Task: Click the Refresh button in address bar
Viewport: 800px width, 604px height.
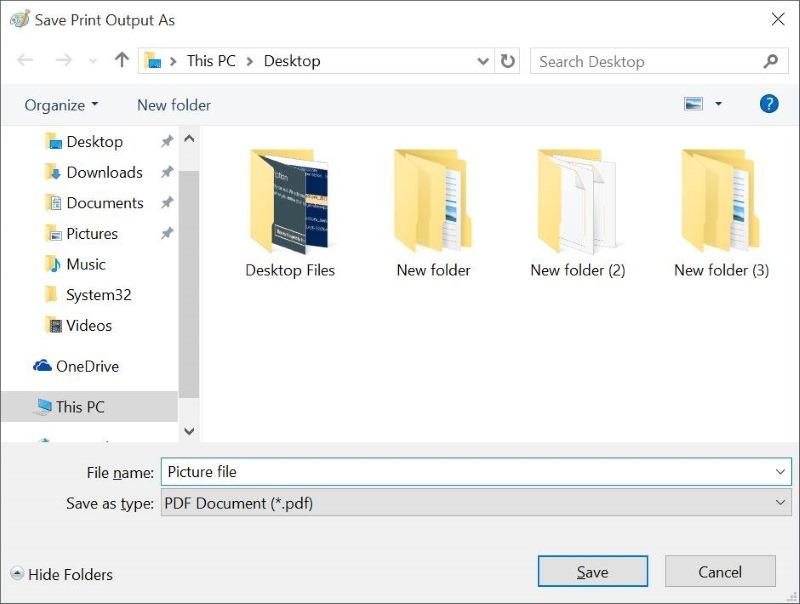Action: click(508, 61)
